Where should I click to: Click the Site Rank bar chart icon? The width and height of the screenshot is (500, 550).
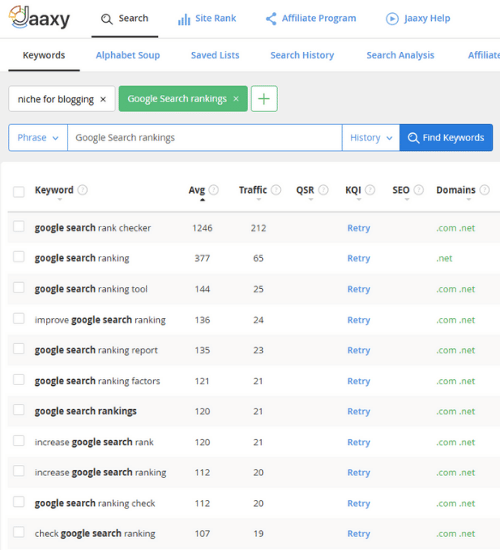184,20
